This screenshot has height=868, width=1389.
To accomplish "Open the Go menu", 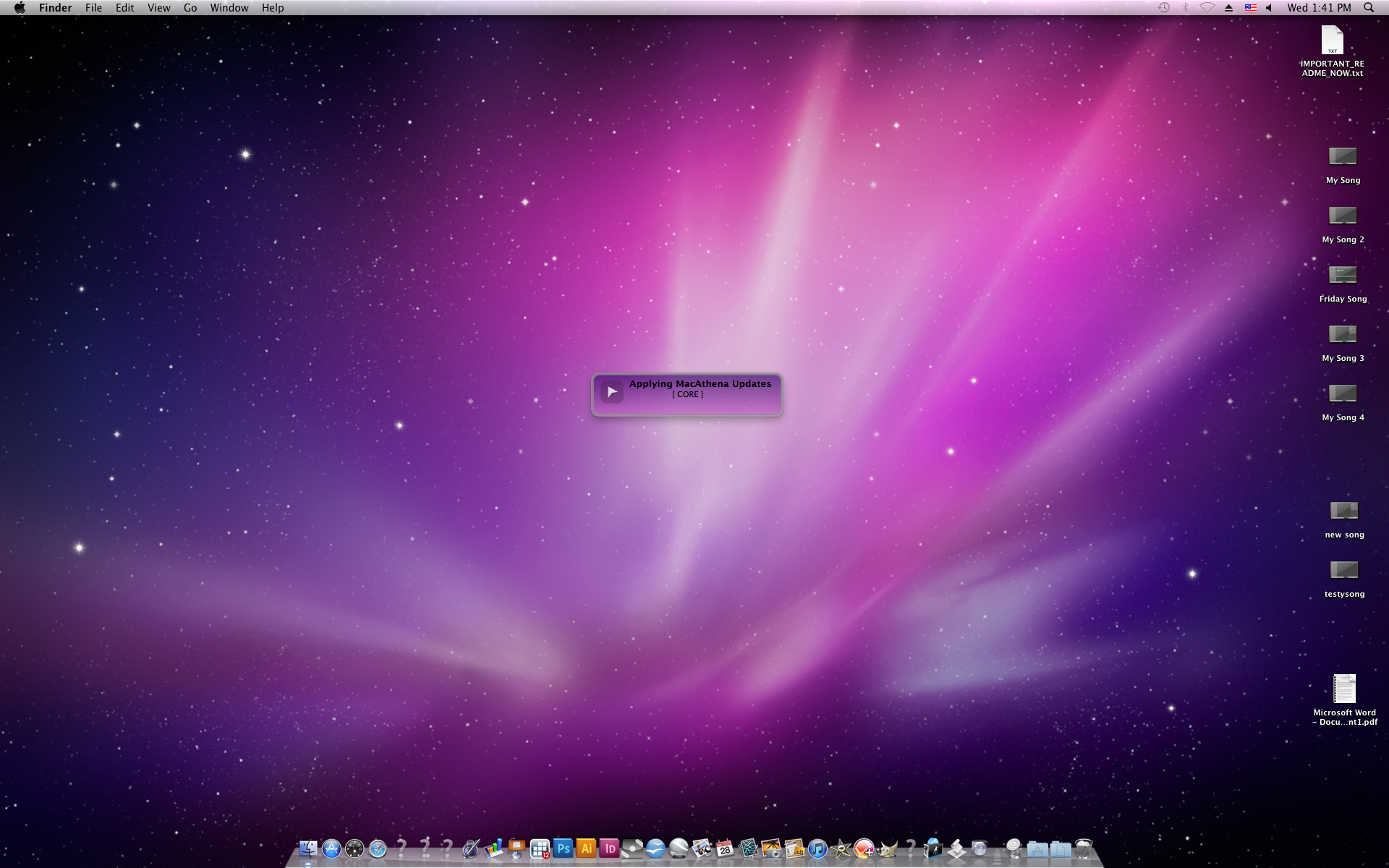I will tap(190, 8).
